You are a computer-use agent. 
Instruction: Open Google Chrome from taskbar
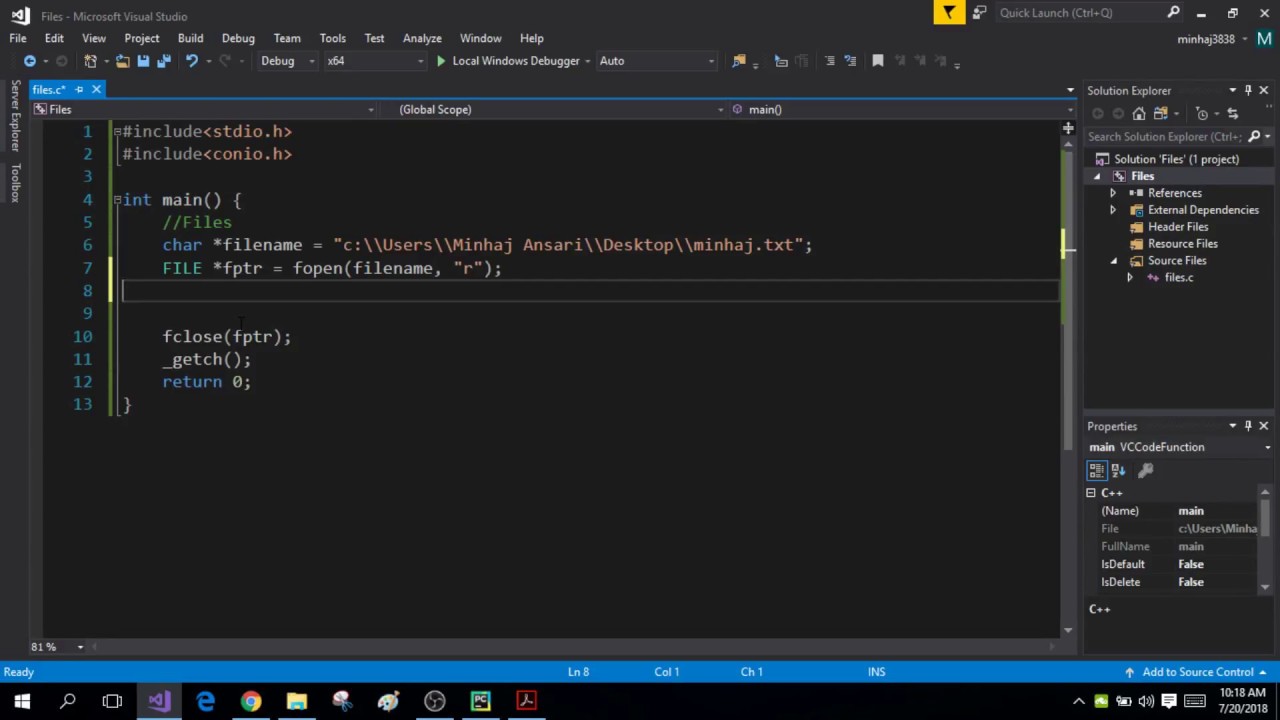251,701
